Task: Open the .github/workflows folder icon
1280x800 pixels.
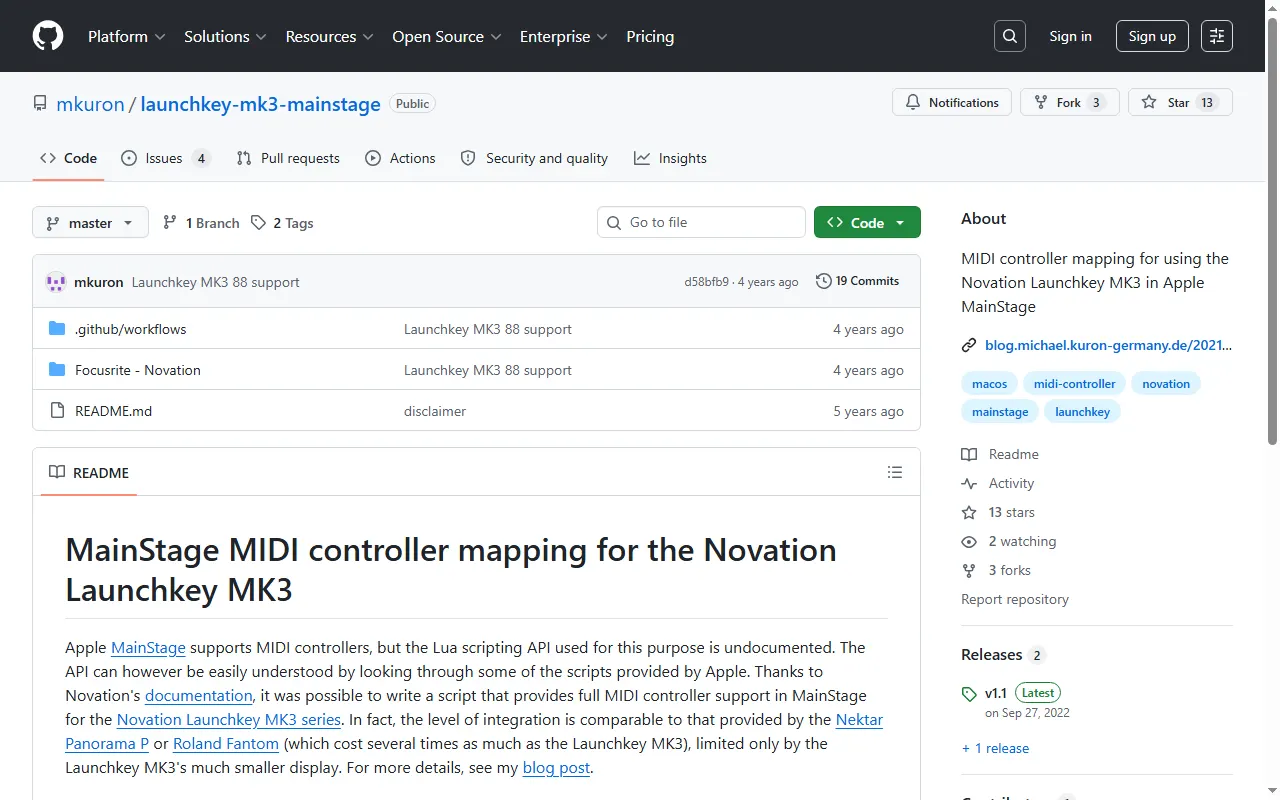Action: pos(57,329)
